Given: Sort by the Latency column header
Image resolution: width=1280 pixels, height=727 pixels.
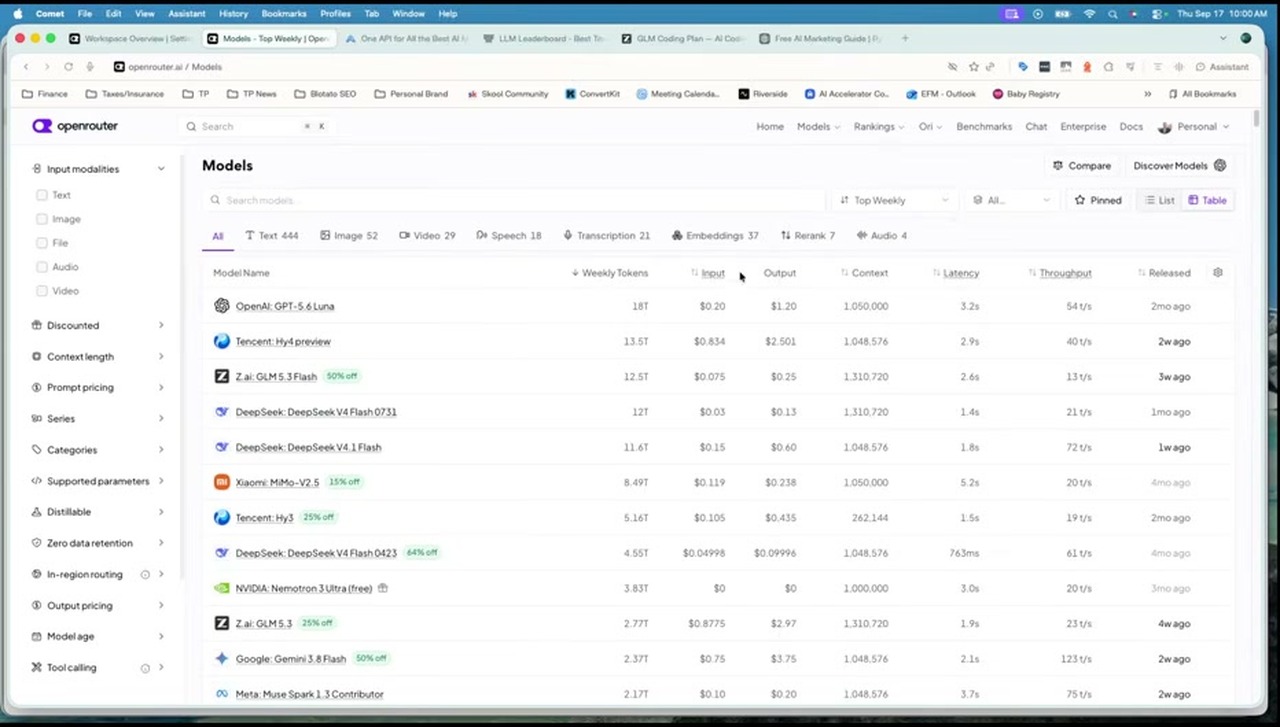Looking at the screenshot, I should pos(956,273).
